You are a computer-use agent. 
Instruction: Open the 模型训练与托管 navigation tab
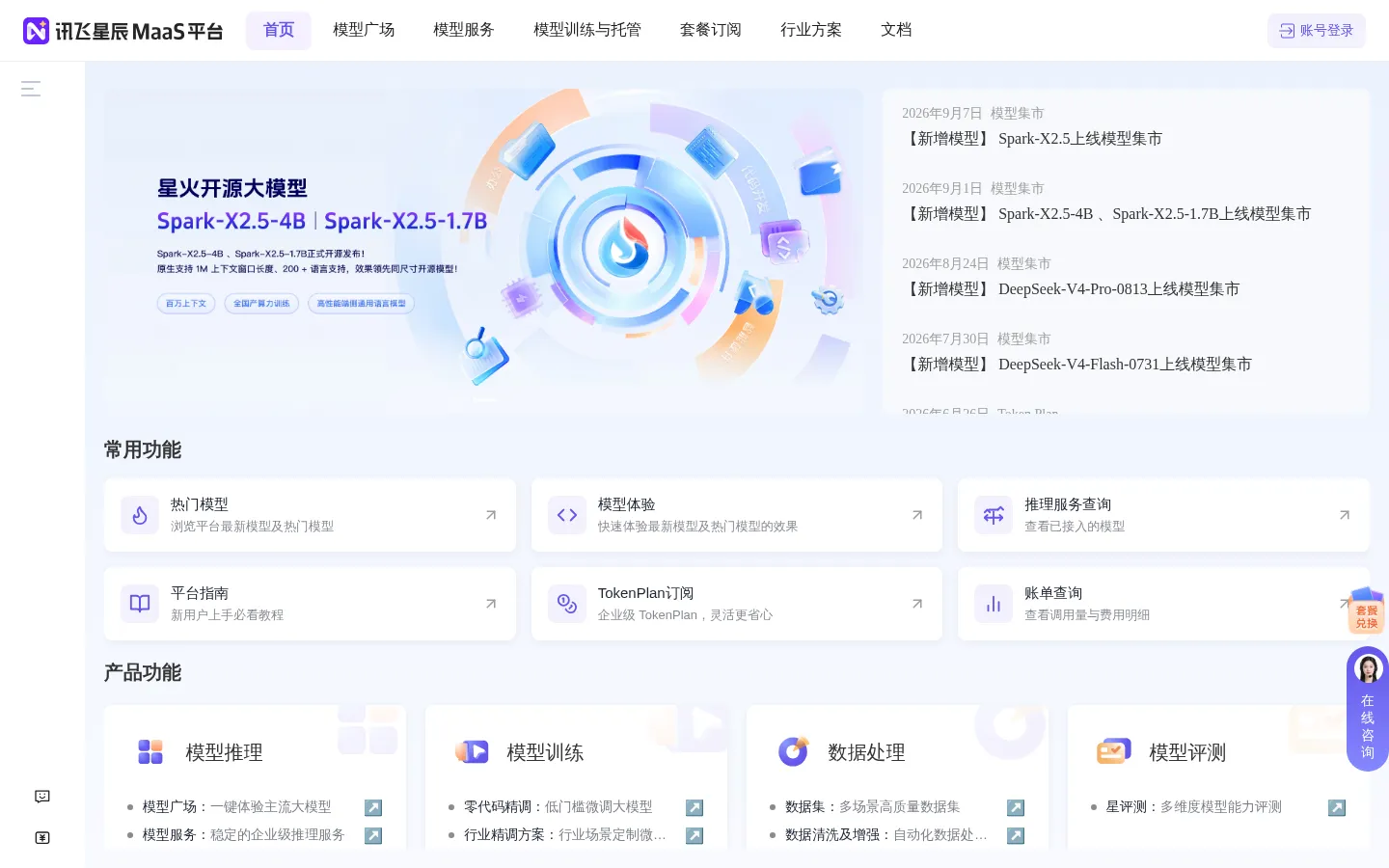tap(587, 30)
